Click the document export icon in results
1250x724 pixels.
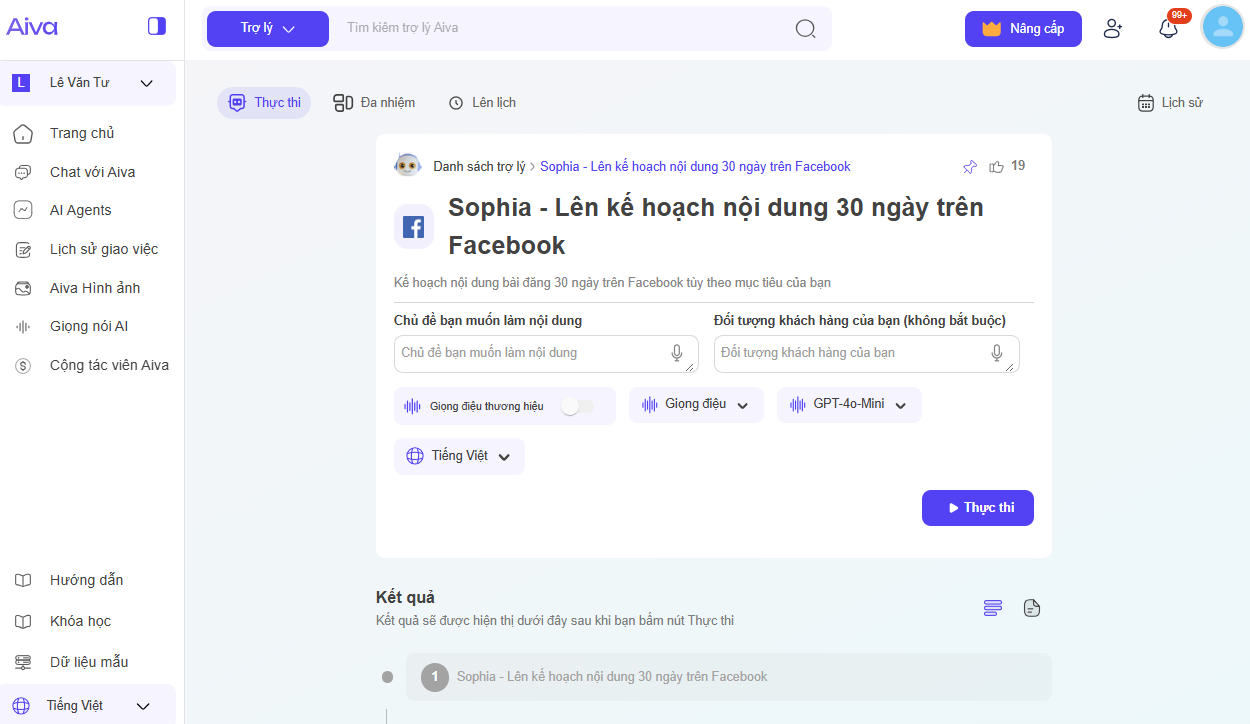tap(1032, 608)
